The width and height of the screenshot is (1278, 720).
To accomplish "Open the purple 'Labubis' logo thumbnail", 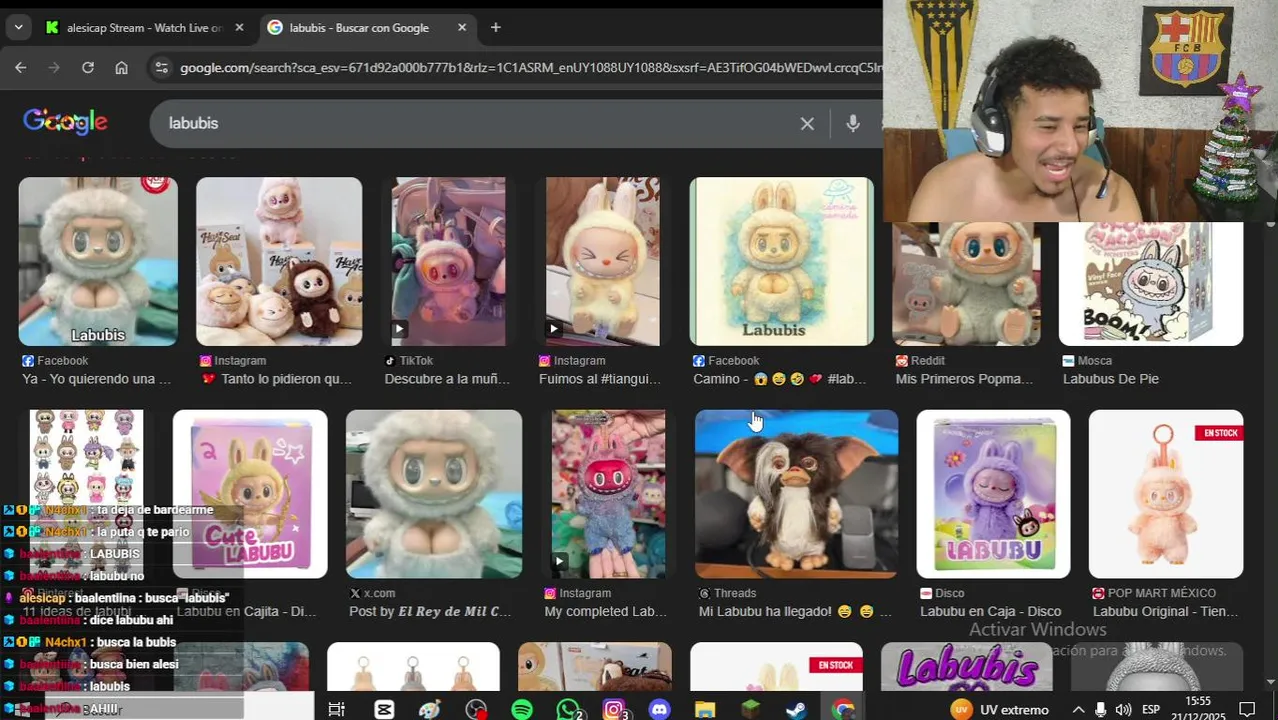I will pos(966,667).
